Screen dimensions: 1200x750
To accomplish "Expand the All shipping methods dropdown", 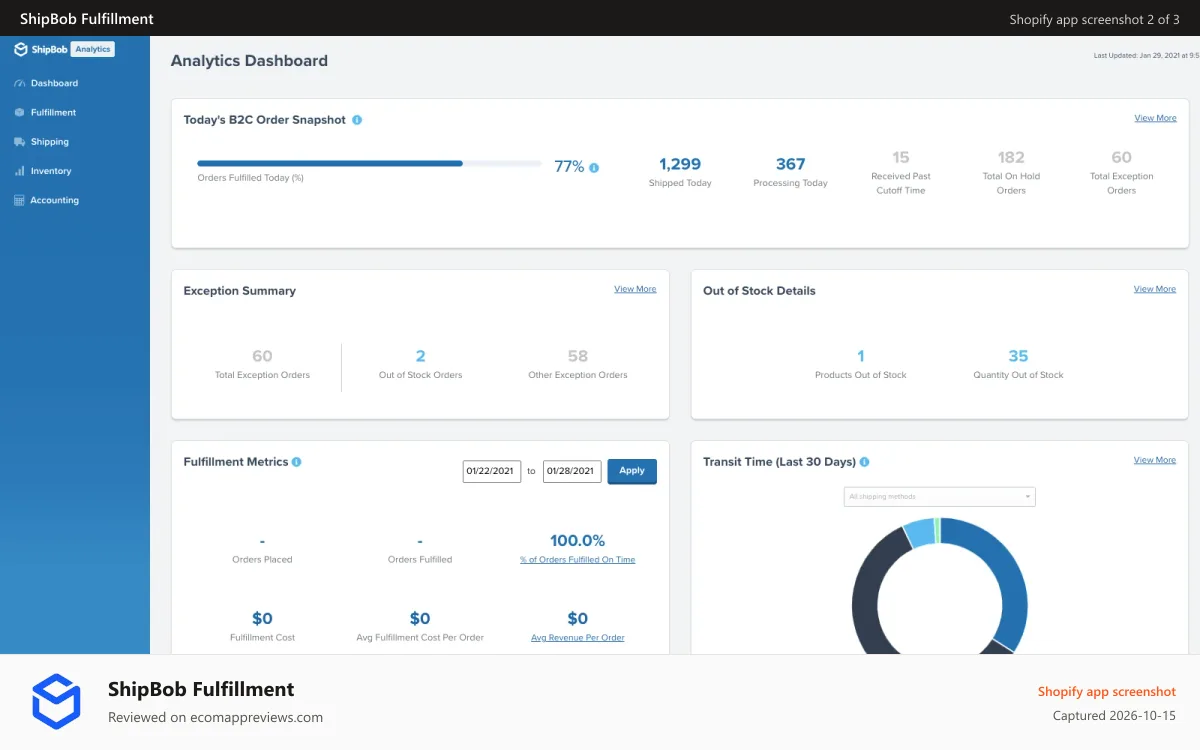I will point(940,497).
